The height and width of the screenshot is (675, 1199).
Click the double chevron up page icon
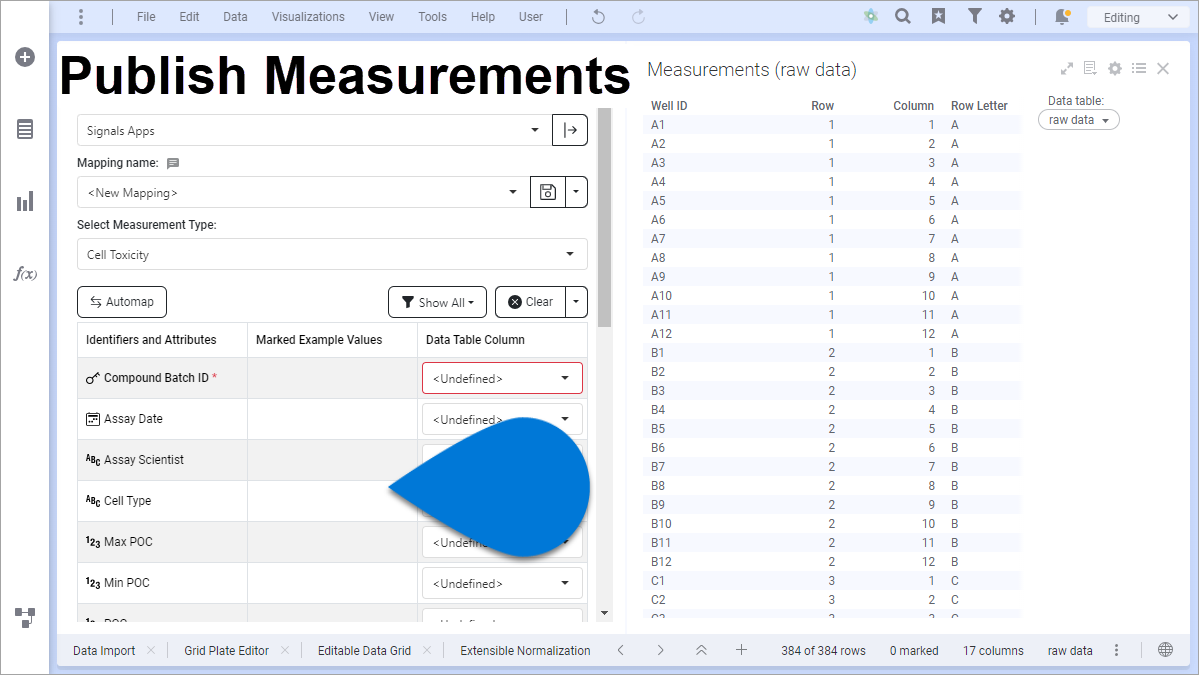coord(701,650)
